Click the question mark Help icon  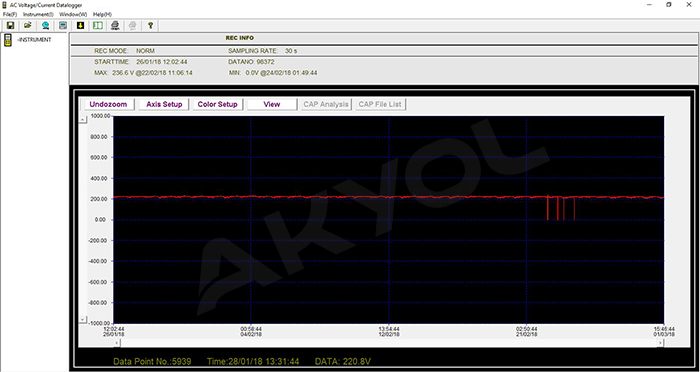click(150, 25)
